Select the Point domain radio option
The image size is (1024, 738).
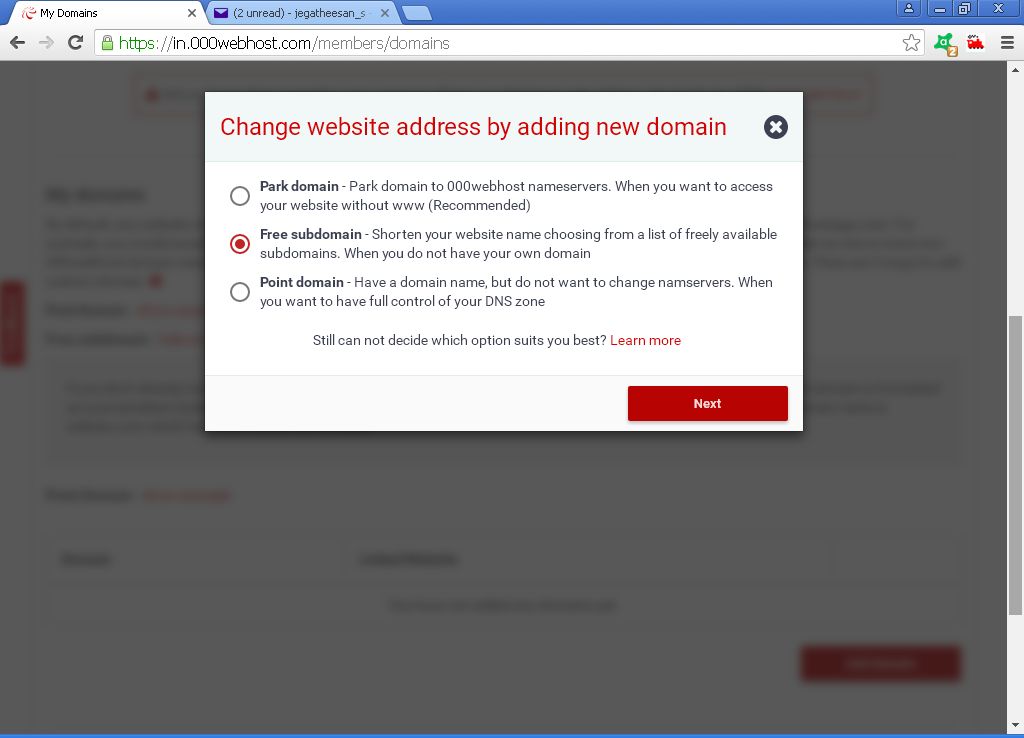tap(240, 291)
